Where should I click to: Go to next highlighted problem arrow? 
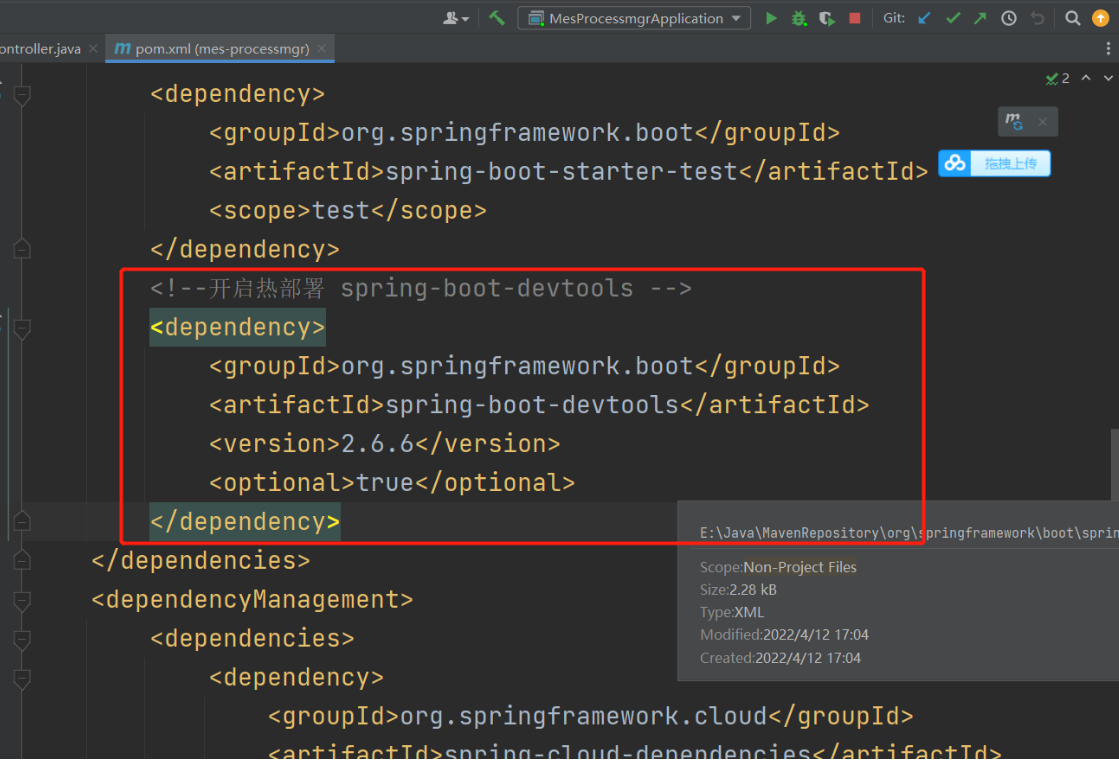pyautogui.click(x=1108, y=78)
